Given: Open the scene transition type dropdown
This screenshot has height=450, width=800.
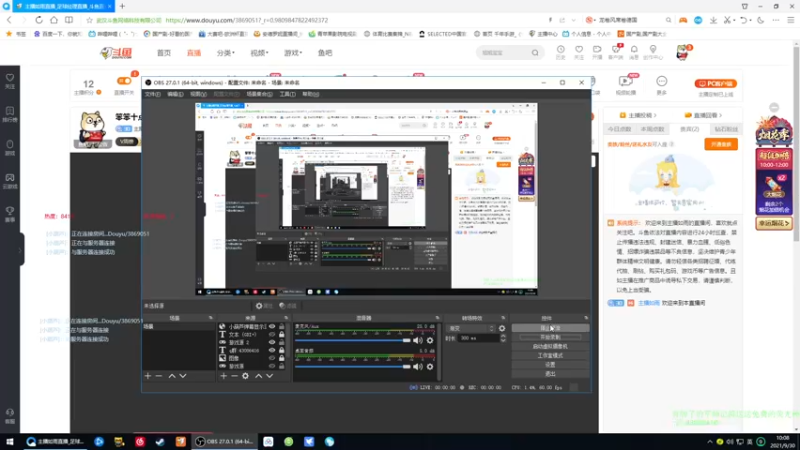Looking at the screenshot, I should coord(470,329).
